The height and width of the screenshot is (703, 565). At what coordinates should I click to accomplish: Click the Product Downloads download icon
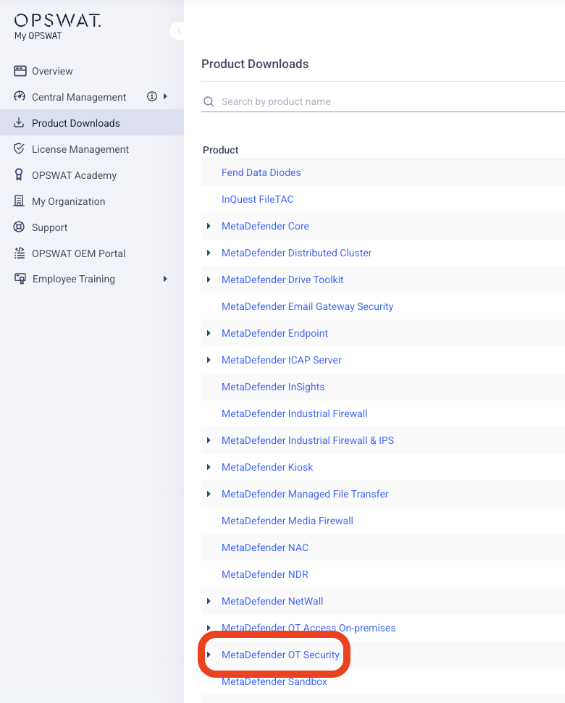(19, 122)
